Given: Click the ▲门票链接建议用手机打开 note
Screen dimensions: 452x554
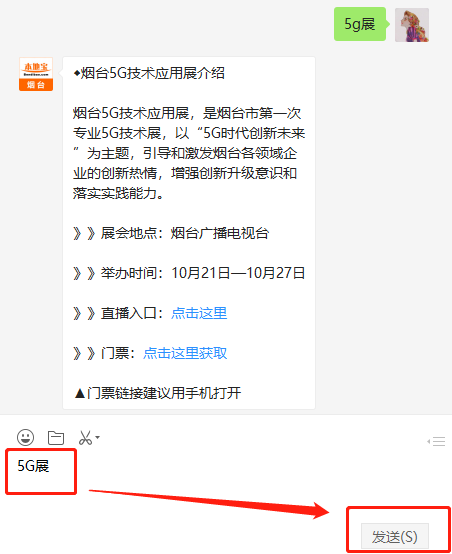Looking at the screenshot, I should pos(158,393).
